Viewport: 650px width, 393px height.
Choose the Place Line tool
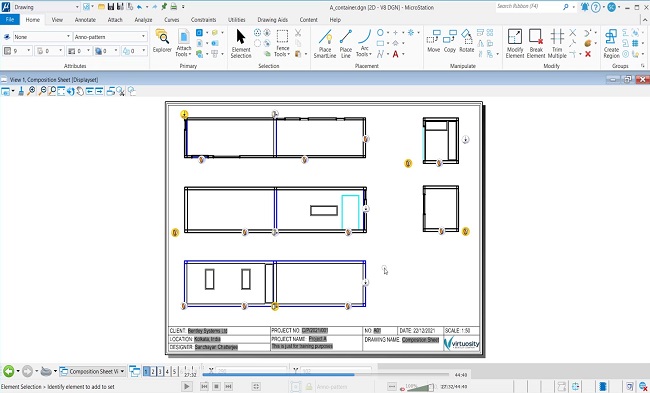(x=345, y=43)
